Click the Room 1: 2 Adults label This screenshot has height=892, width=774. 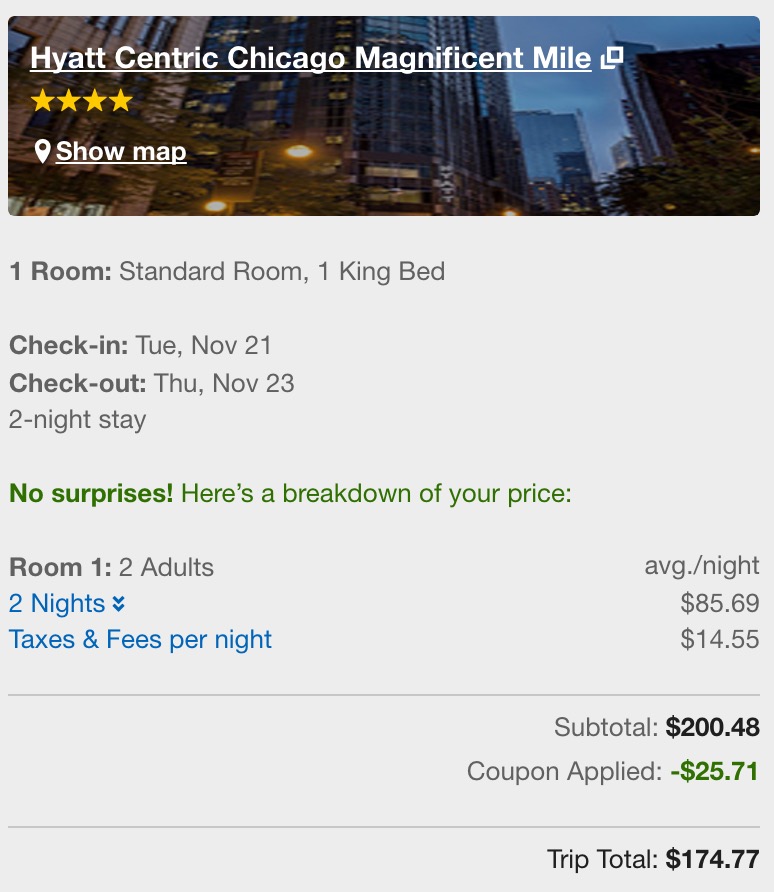click(111, 568)
